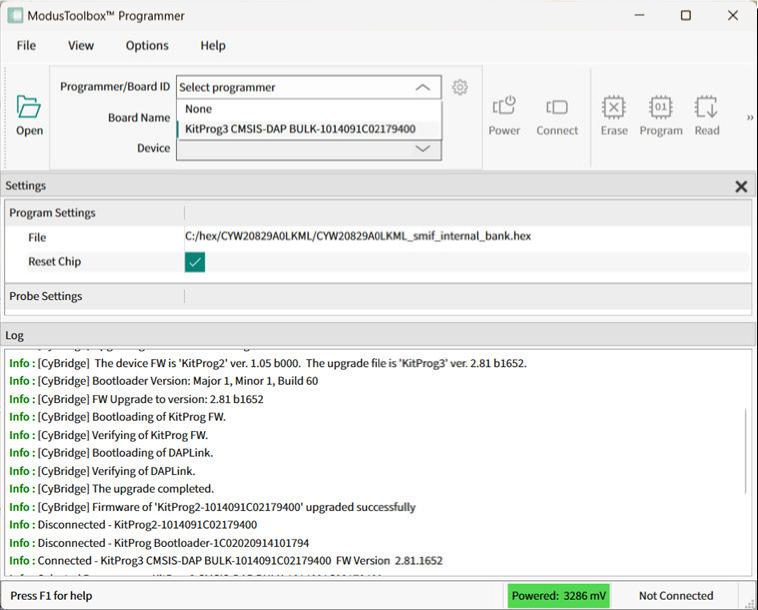Select KitProg3 CMSIS-DAP BULK programmer
The width and height of the screenshot is (758, 610).
click(308, 129)
